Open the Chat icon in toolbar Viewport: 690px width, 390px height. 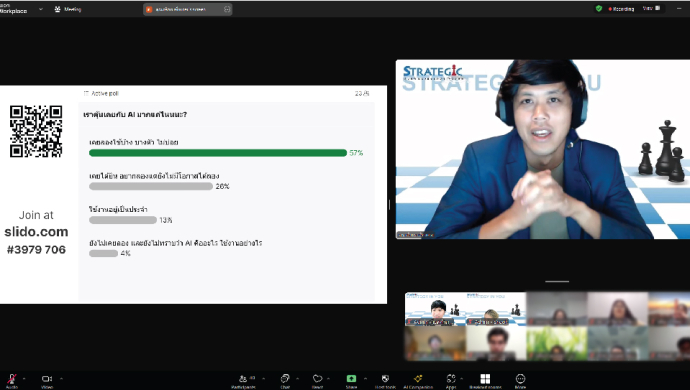pyautogui.click(x=285, y=379)
